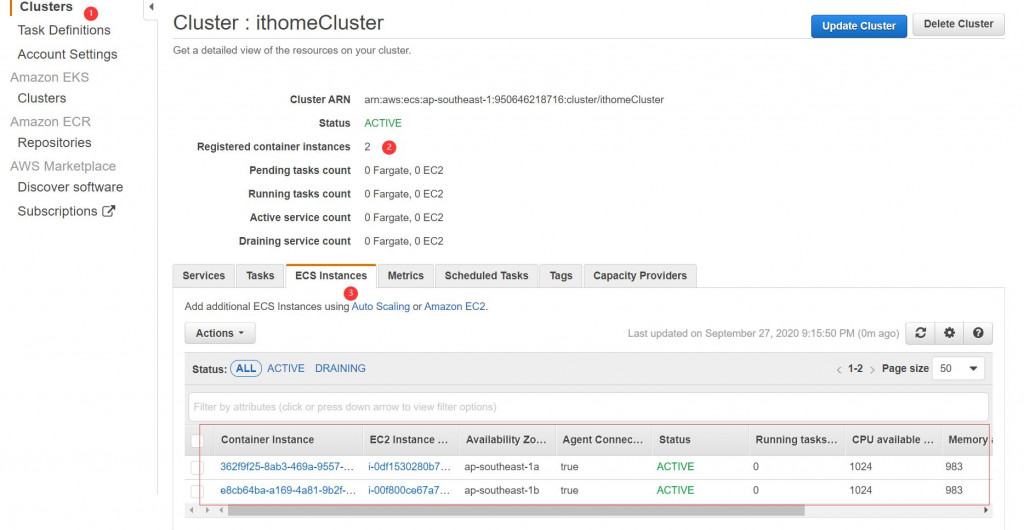The image size is (1024, 530).
Task: Click the refresh instances icon
Action: click(x=920, y=333)
